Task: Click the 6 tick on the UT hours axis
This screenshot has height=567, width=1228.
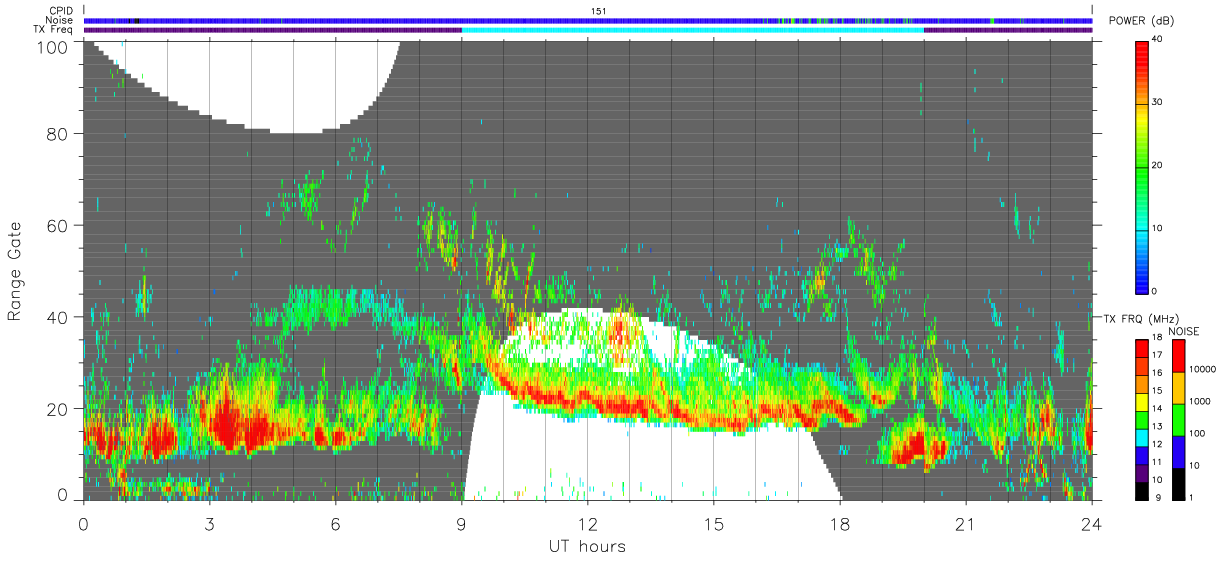Action: pyautogui.click(x=336, y=523)
